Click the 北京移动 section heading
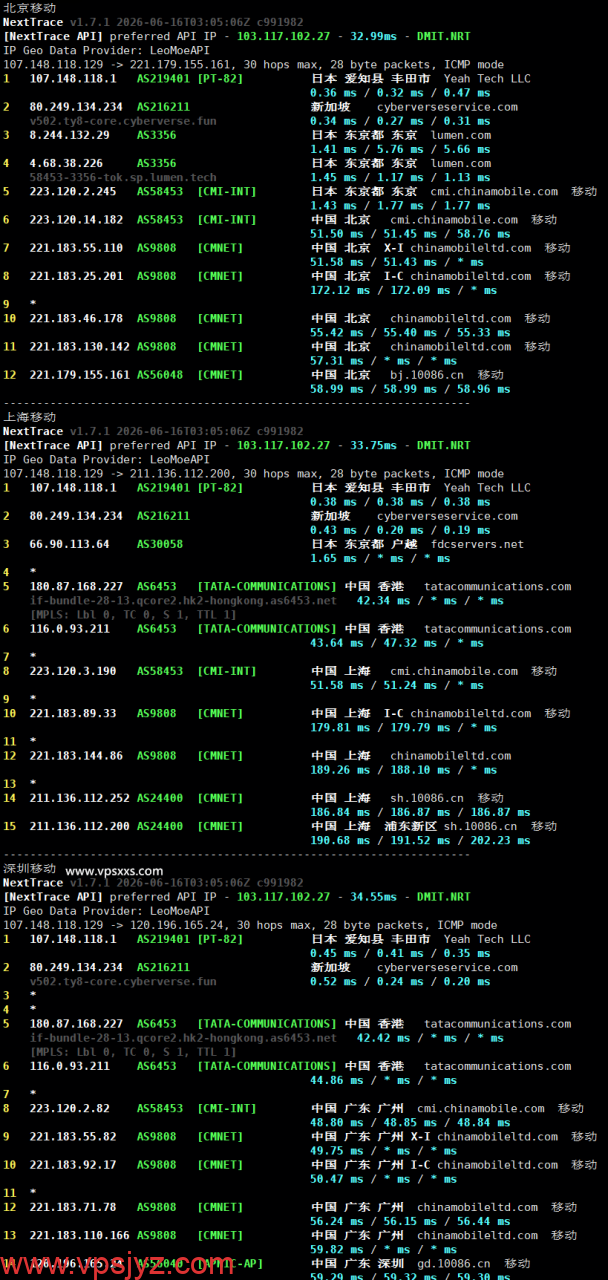The height and width of the screenshot is (1280, 608). coord(30,8)
